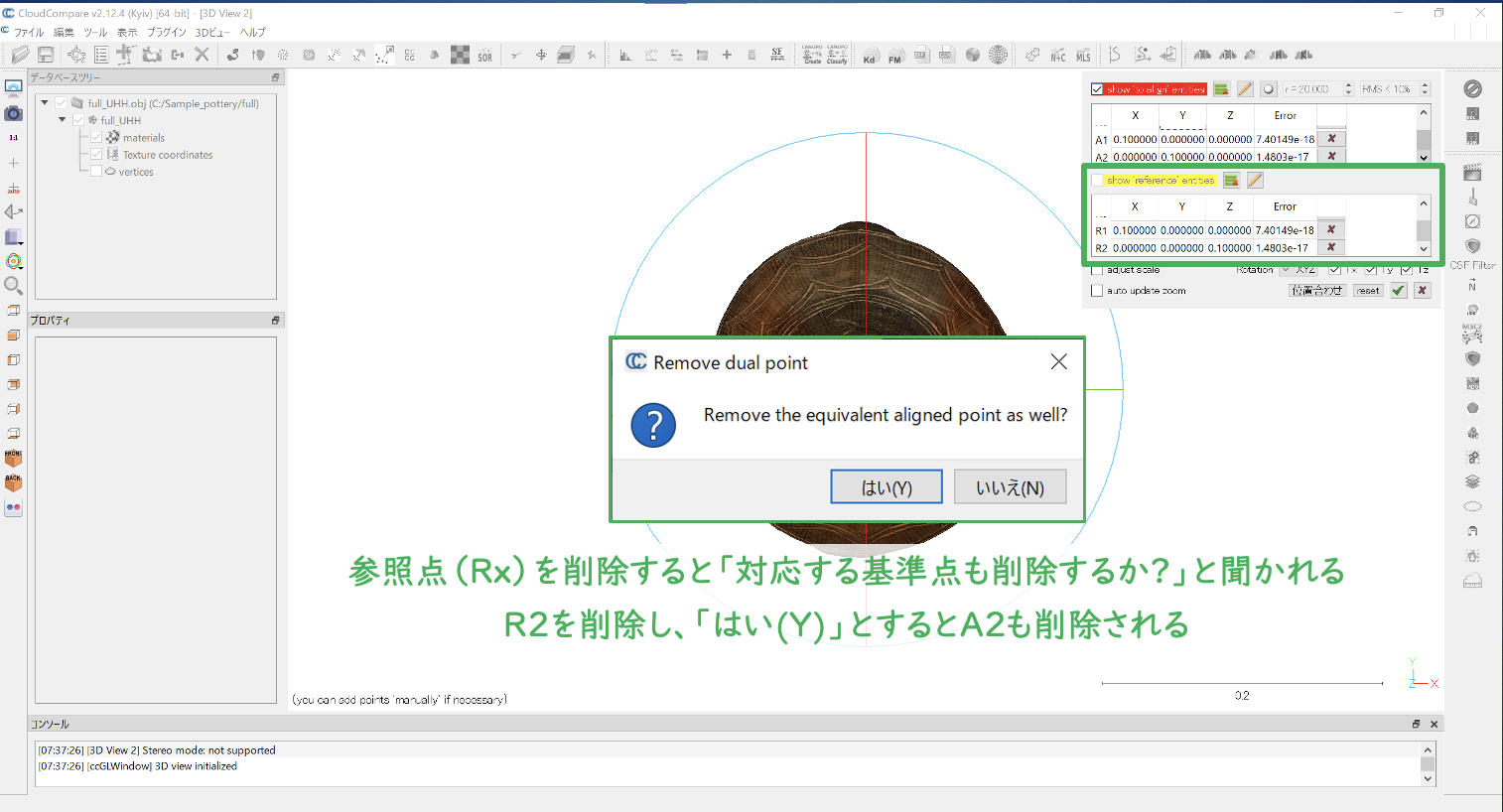Enable show 'reference' entities checkbox

[x=1098, y=181]
